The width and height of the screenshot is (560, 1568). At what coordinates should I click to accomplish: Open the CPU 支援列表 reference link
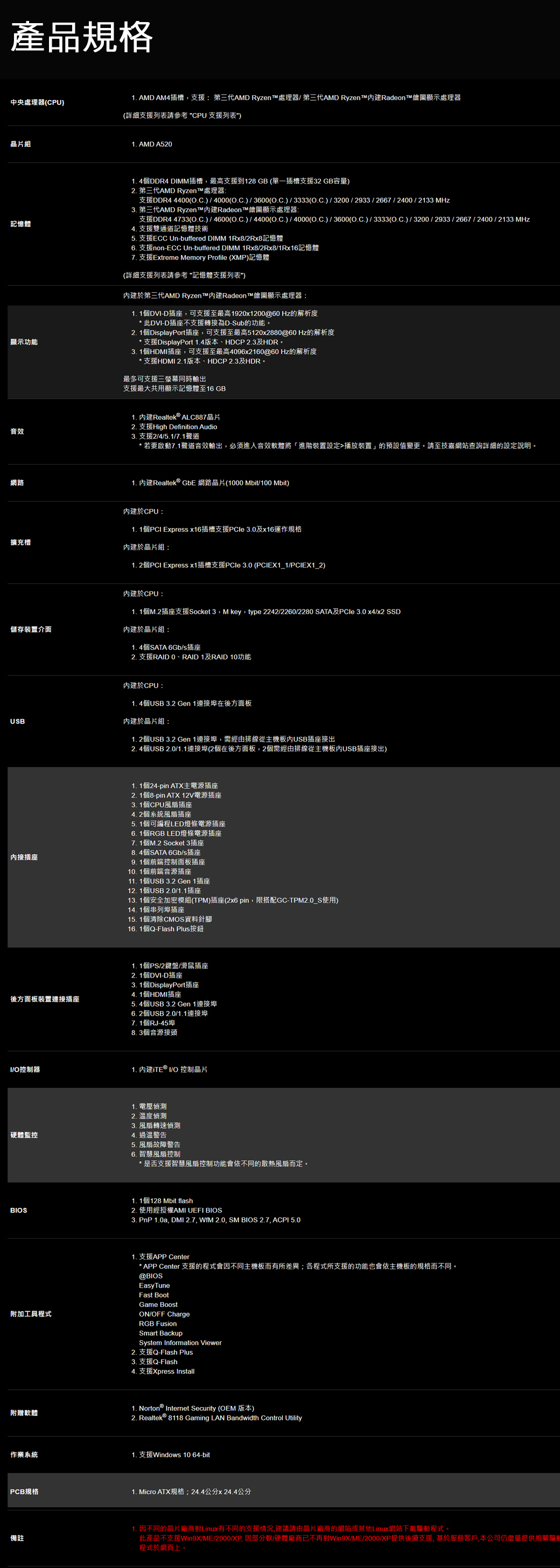[x=215, y=116]
